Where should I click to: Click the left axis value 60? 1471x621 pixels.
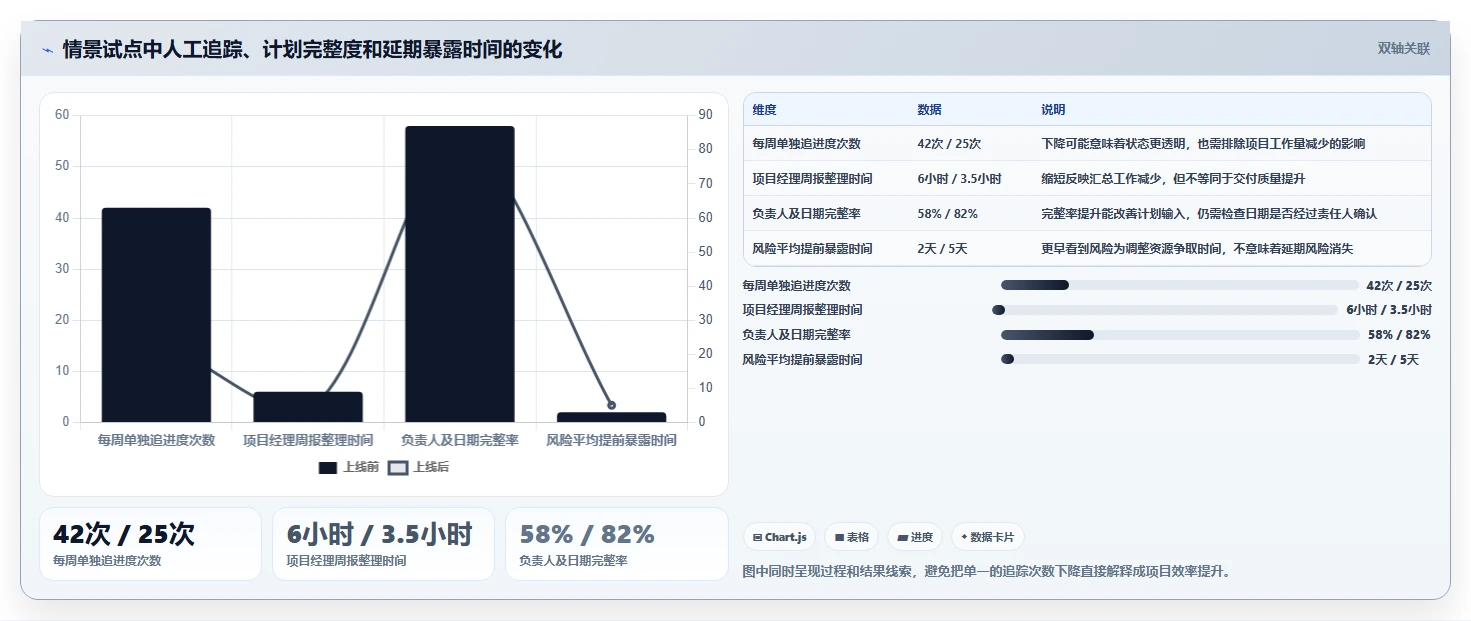(62, 115)
